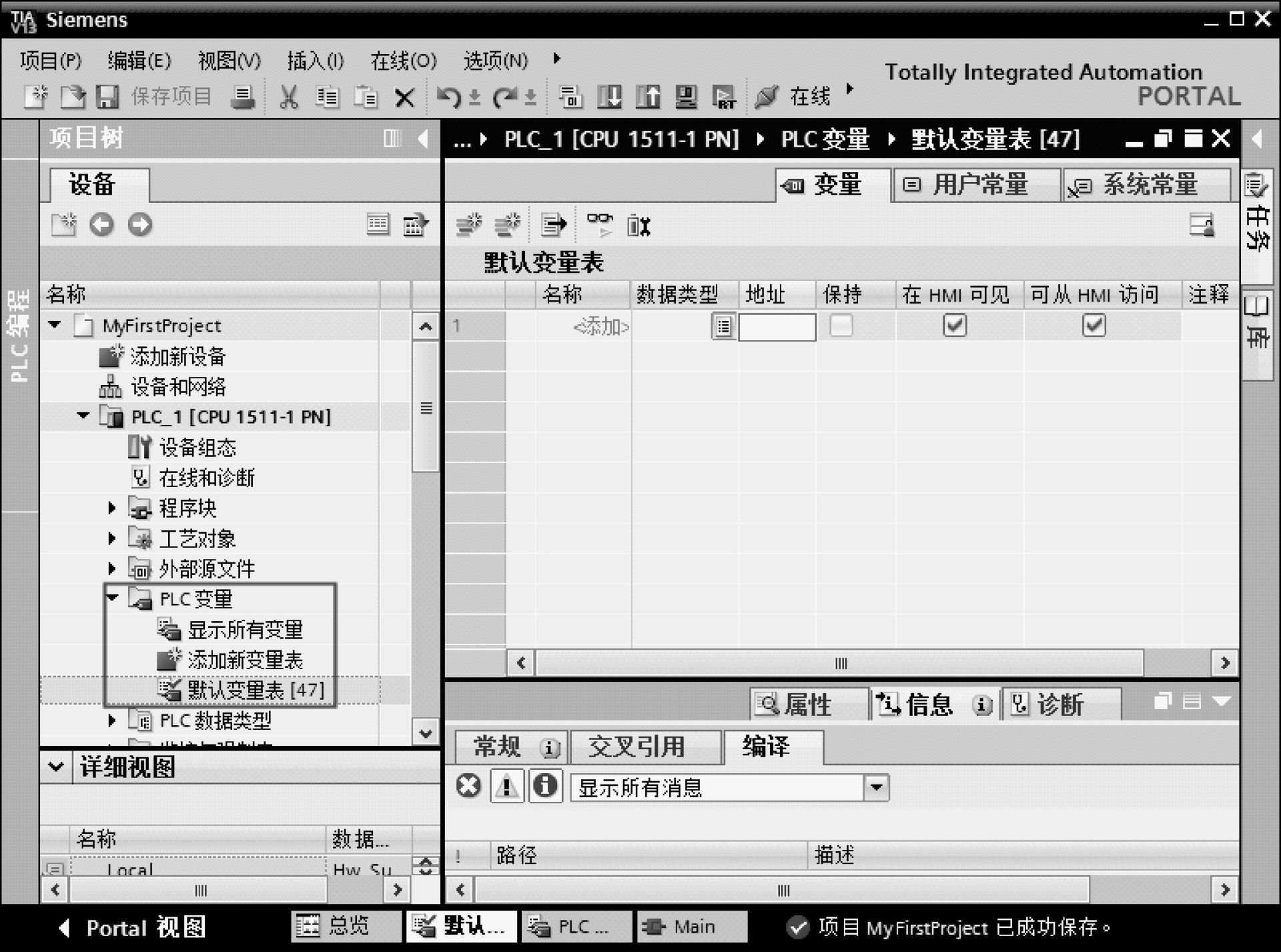Open the 编辑(E) menu

click(139, 61)
